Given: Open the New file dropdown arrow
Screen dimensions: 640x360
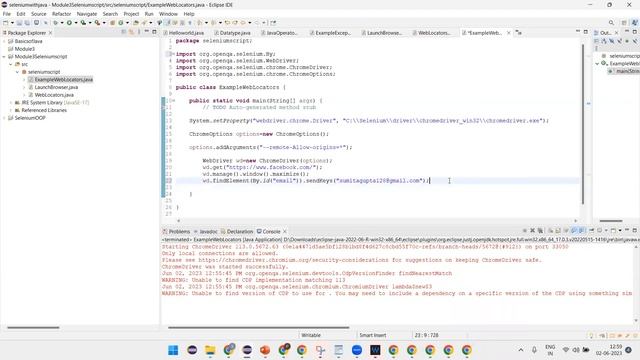Looking at the screenshot, I should click(12, 23).
